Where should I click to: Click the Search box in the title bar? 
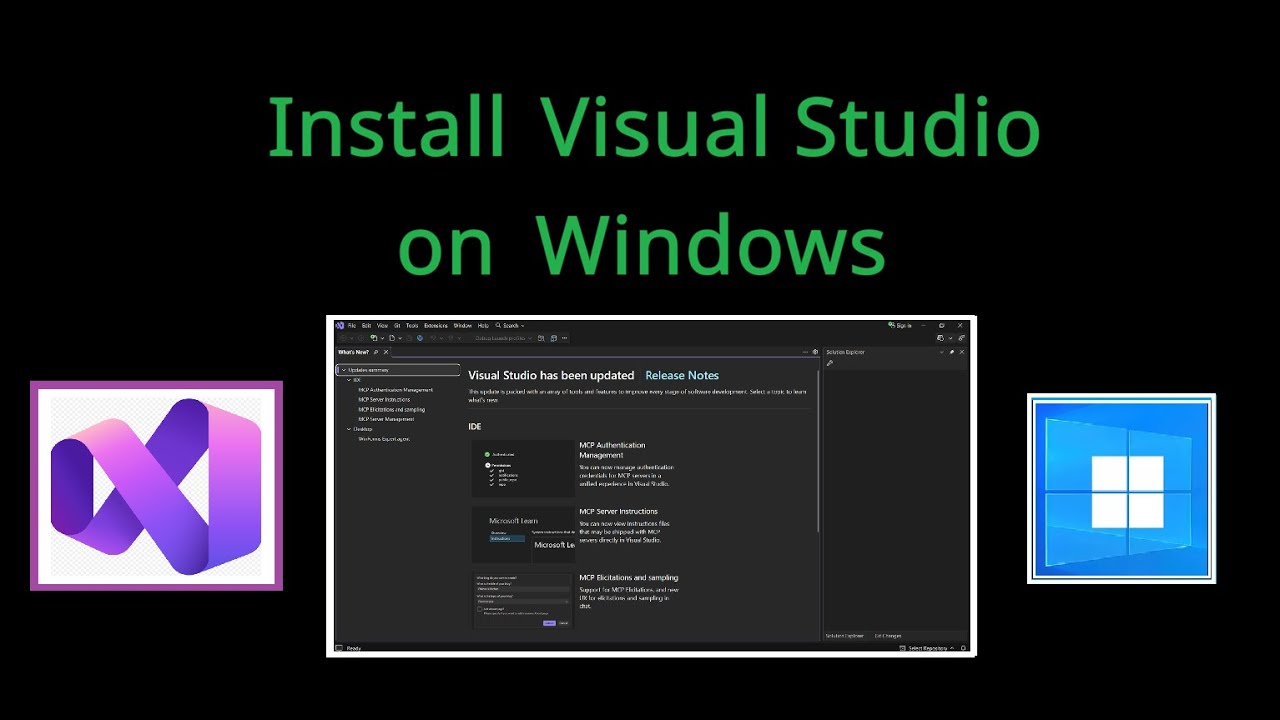(x=509, y=325)
